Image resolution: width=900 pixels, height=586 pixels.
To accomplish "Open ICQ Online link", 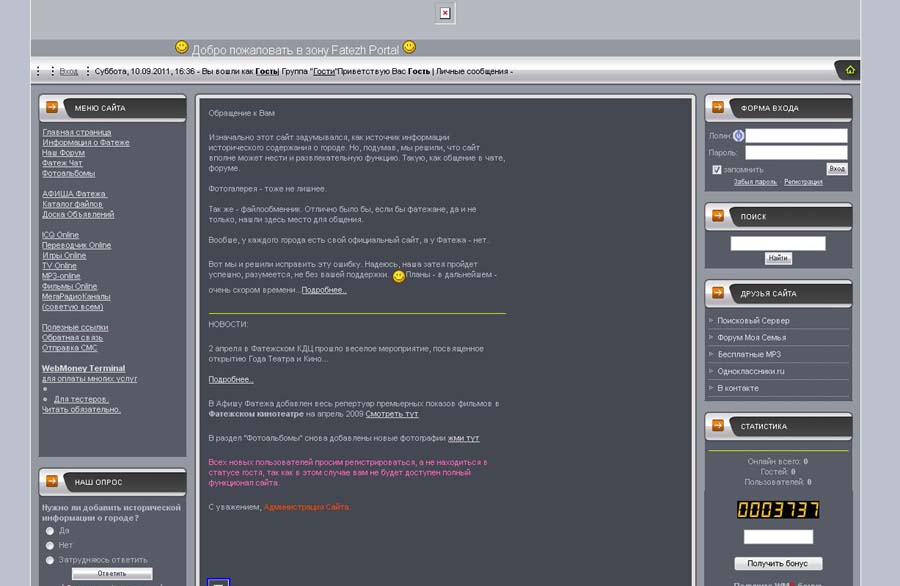I will [60, 235].
